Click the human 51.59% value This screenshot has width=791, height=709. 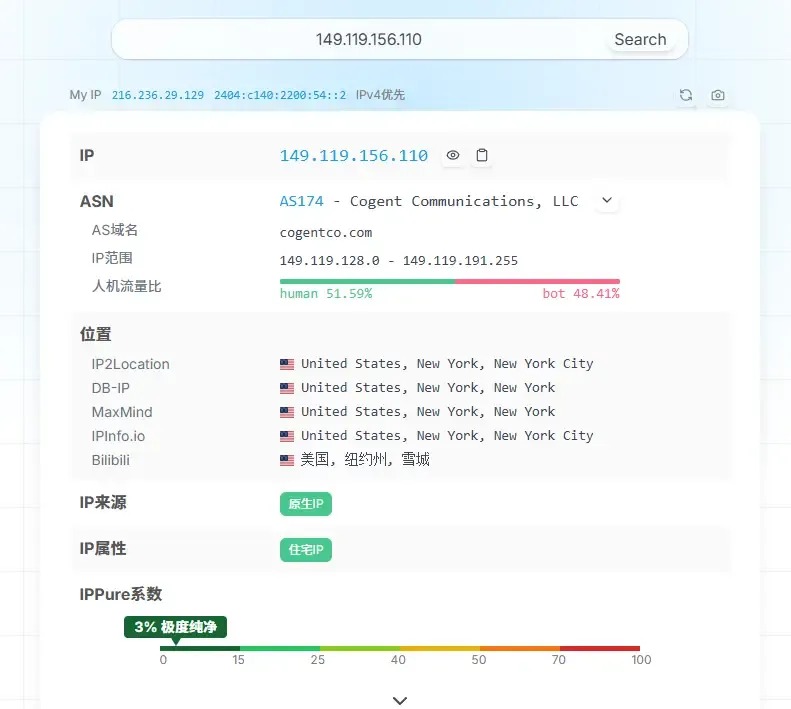[326, 294]
